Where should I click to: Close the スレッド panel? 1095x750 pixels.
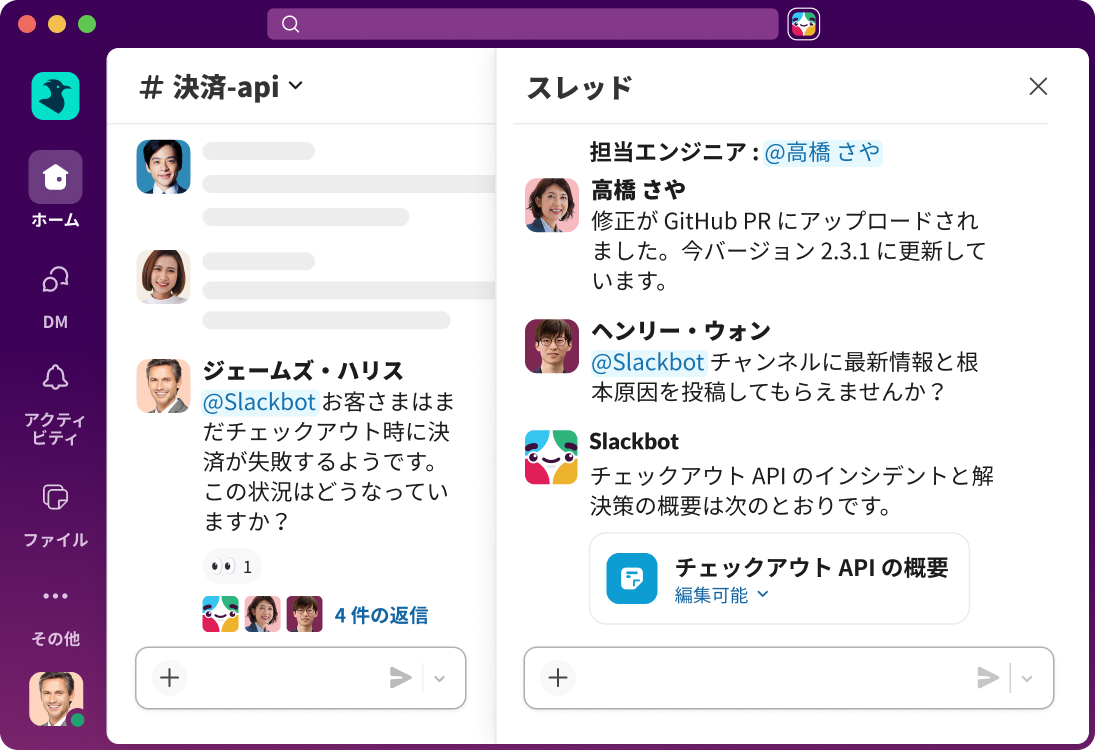[x=1038, y=87]
